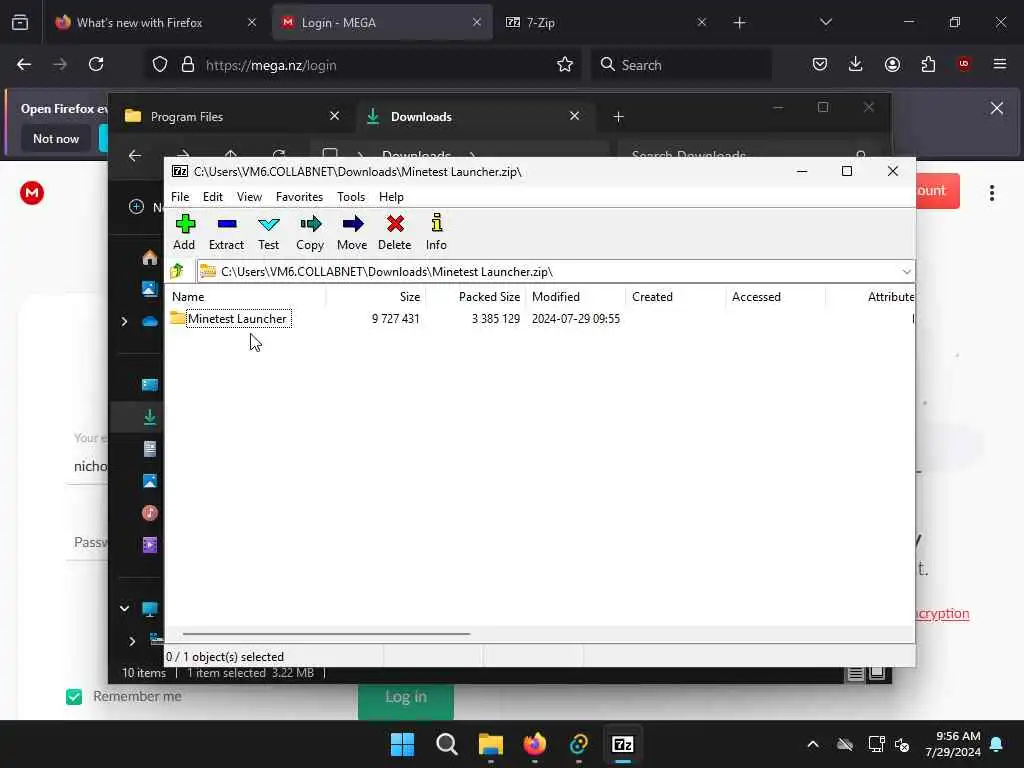This screenshot has width=1024, height=768.
Task: Open the File menu in 7-Zip
Action: (x=180, y=197)
